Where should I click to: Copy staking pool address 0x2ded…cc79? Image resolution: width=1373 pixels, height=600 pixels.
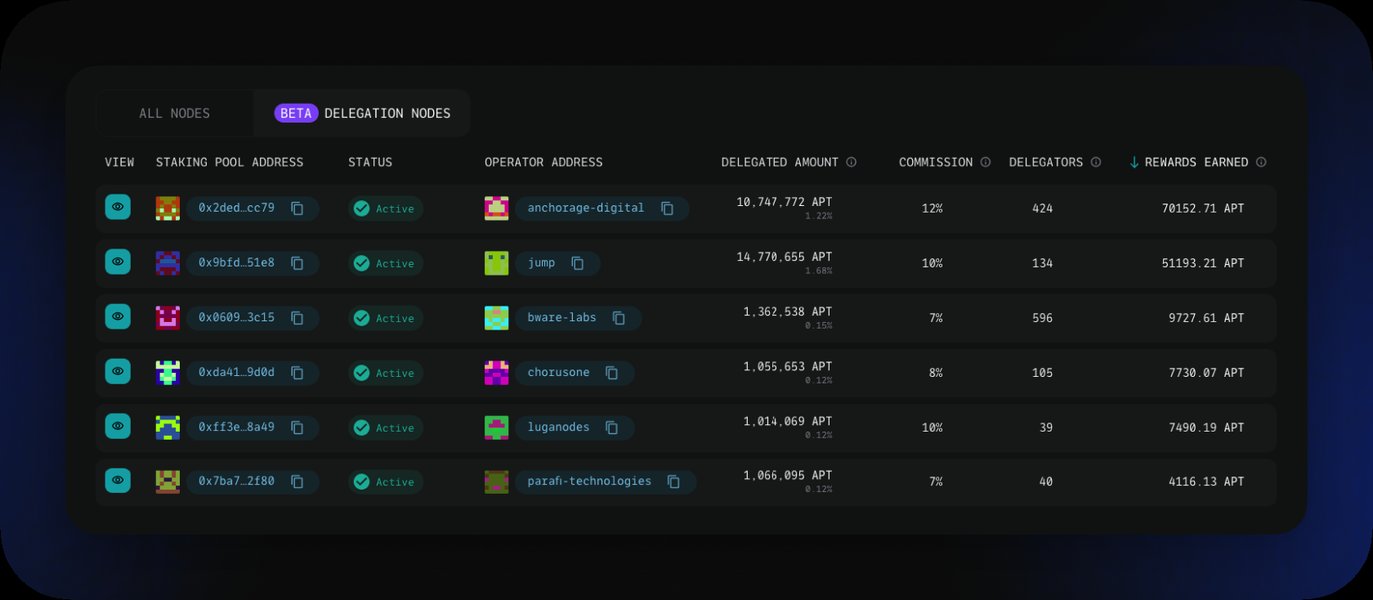coord(297,208)
